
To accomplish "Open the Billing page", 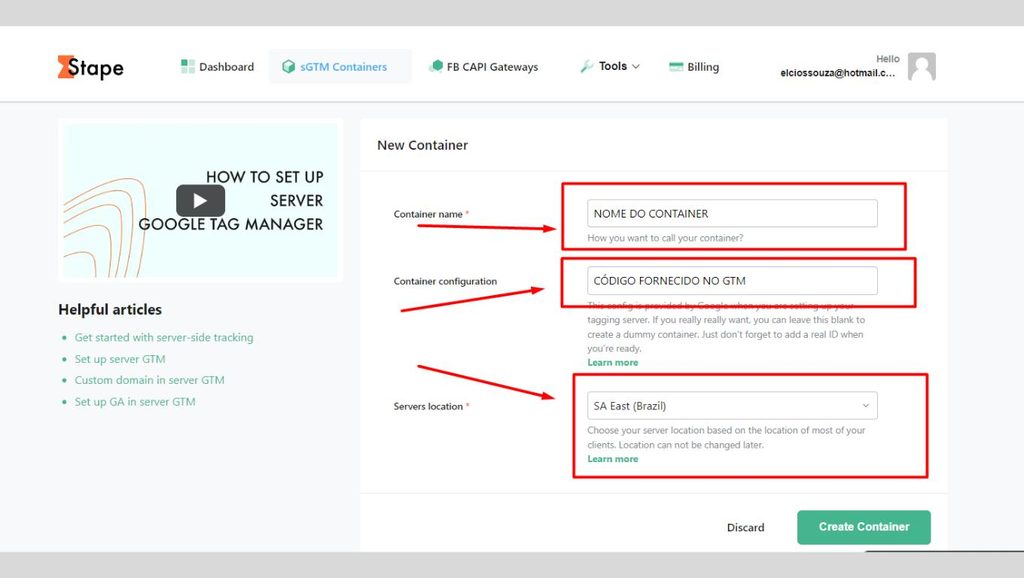I will [x=694, y=67].
